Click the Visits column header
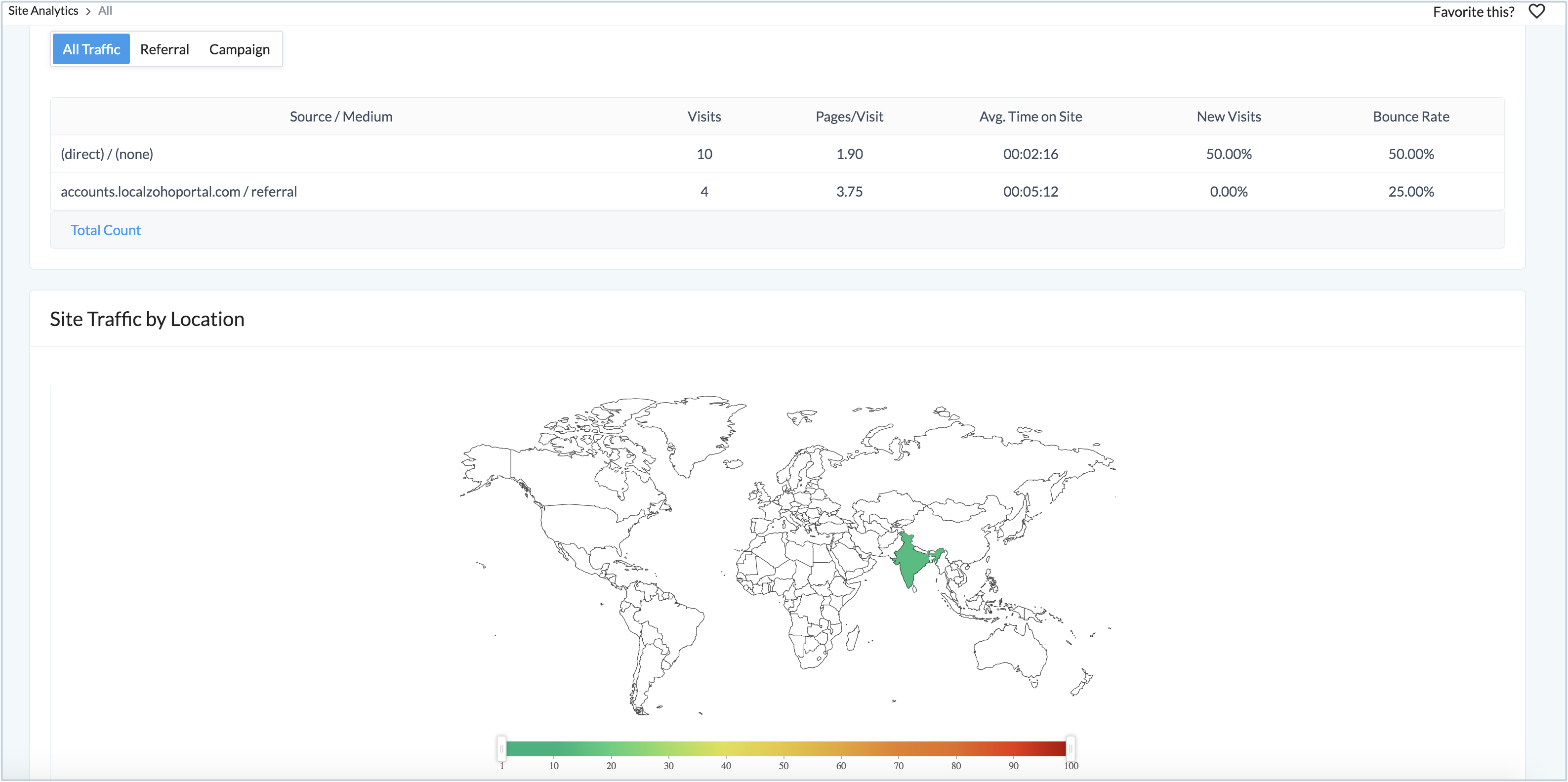Screen dimensions: 1568x782 pos(703,116)
